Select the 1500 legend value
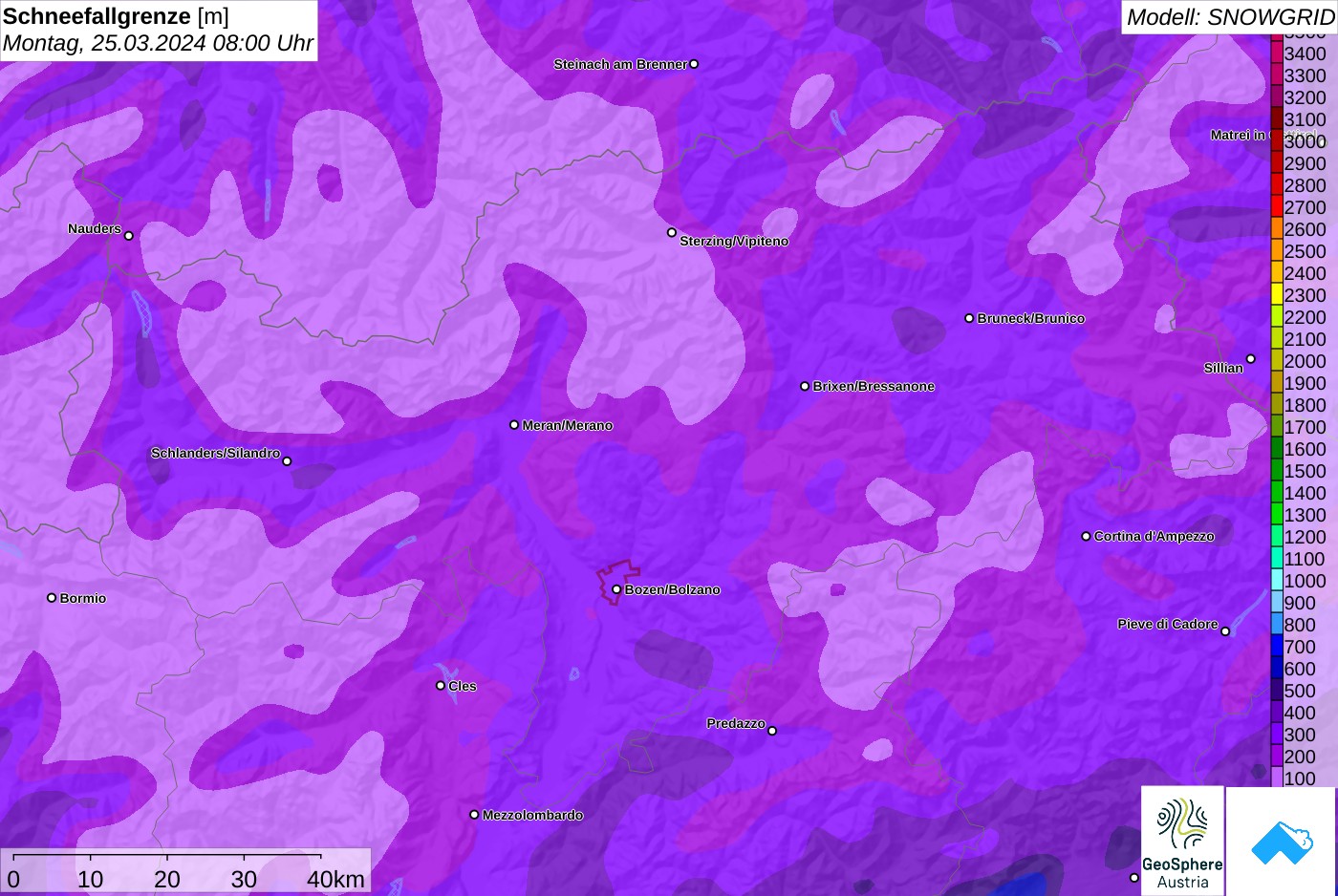 point(1306,471)
